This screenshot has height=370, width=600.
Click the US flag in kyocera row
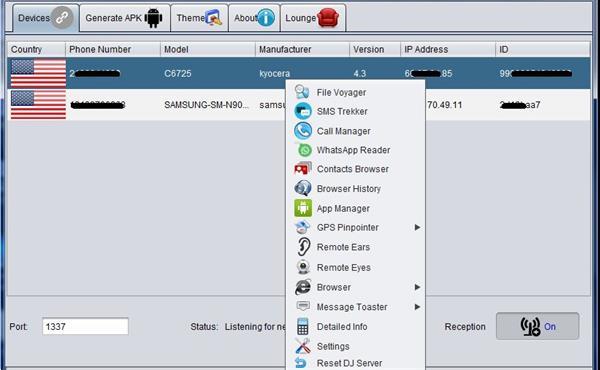point(38,73)
